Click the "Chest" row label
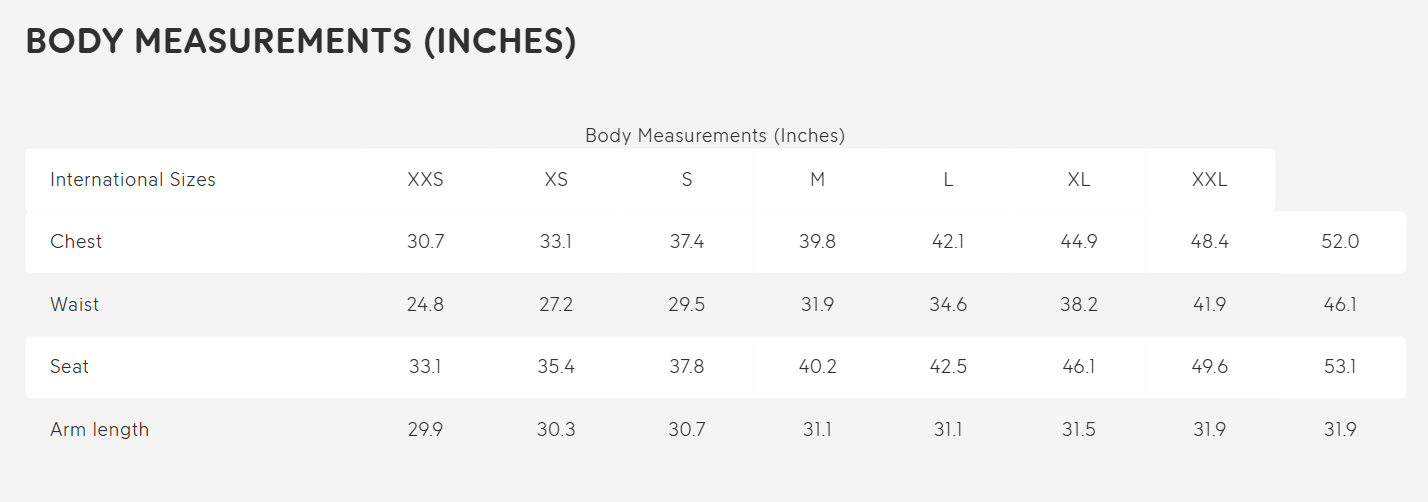 click(x=76, y=242)
